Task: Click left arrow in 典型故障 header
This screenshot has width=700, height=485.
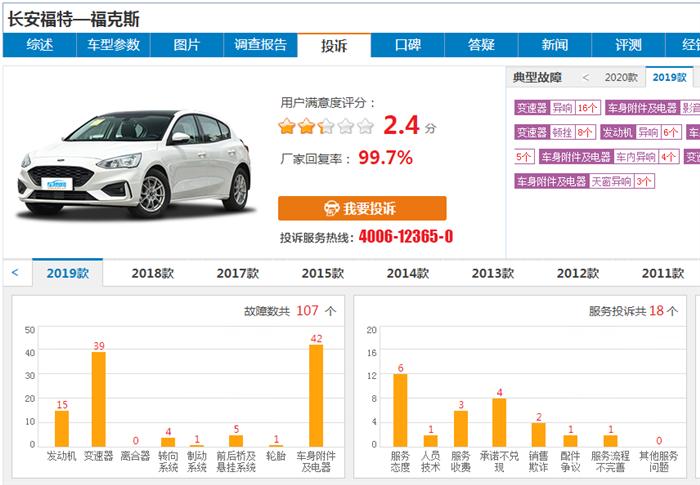Action: tap(585, 78)
